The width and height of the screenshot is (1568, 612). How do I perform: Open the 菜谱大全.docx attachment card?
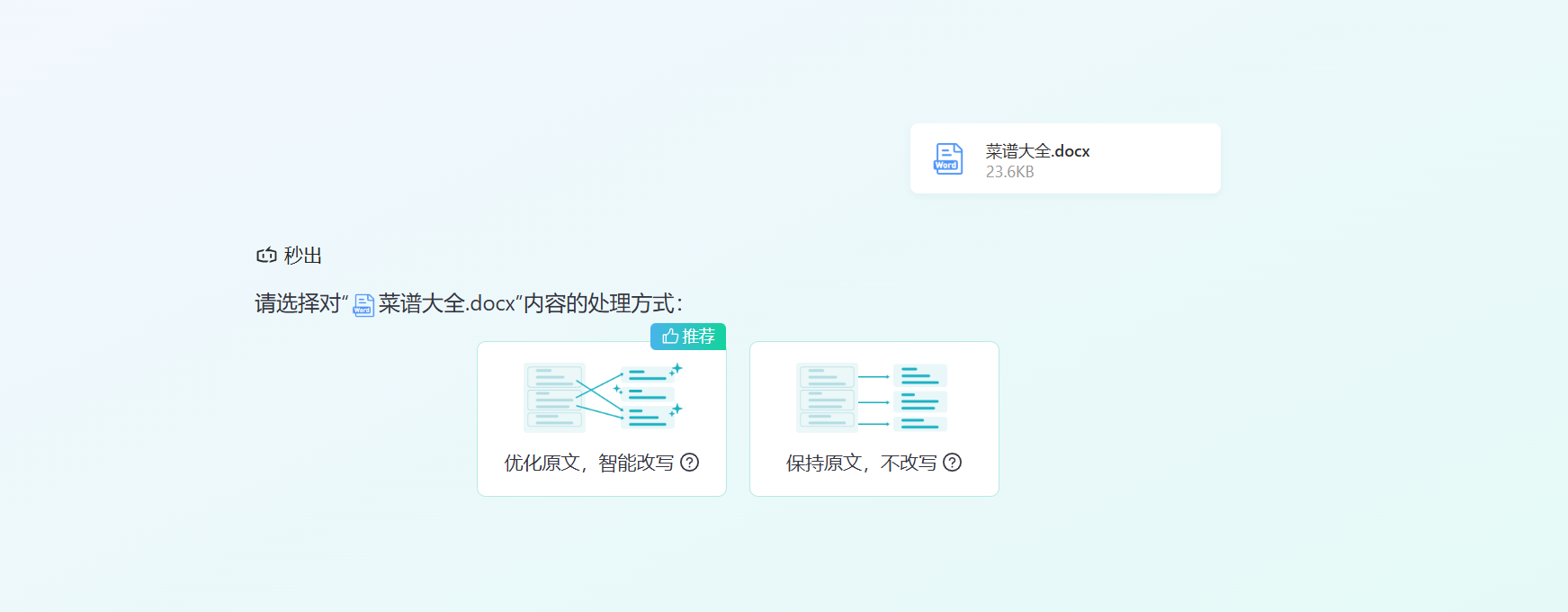[x=1065, y=158]
